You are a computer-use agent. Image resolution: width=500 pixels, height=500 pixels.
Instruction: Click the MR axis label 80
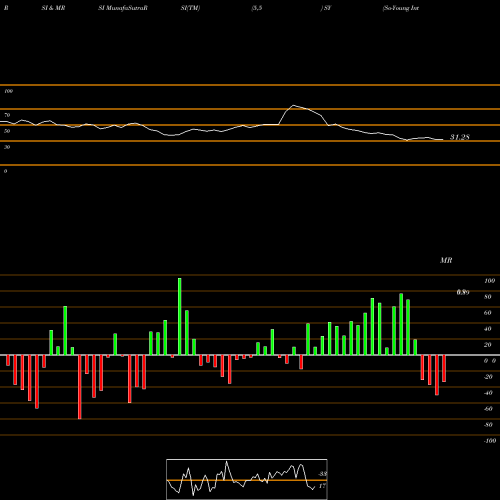tap(488, 297)
